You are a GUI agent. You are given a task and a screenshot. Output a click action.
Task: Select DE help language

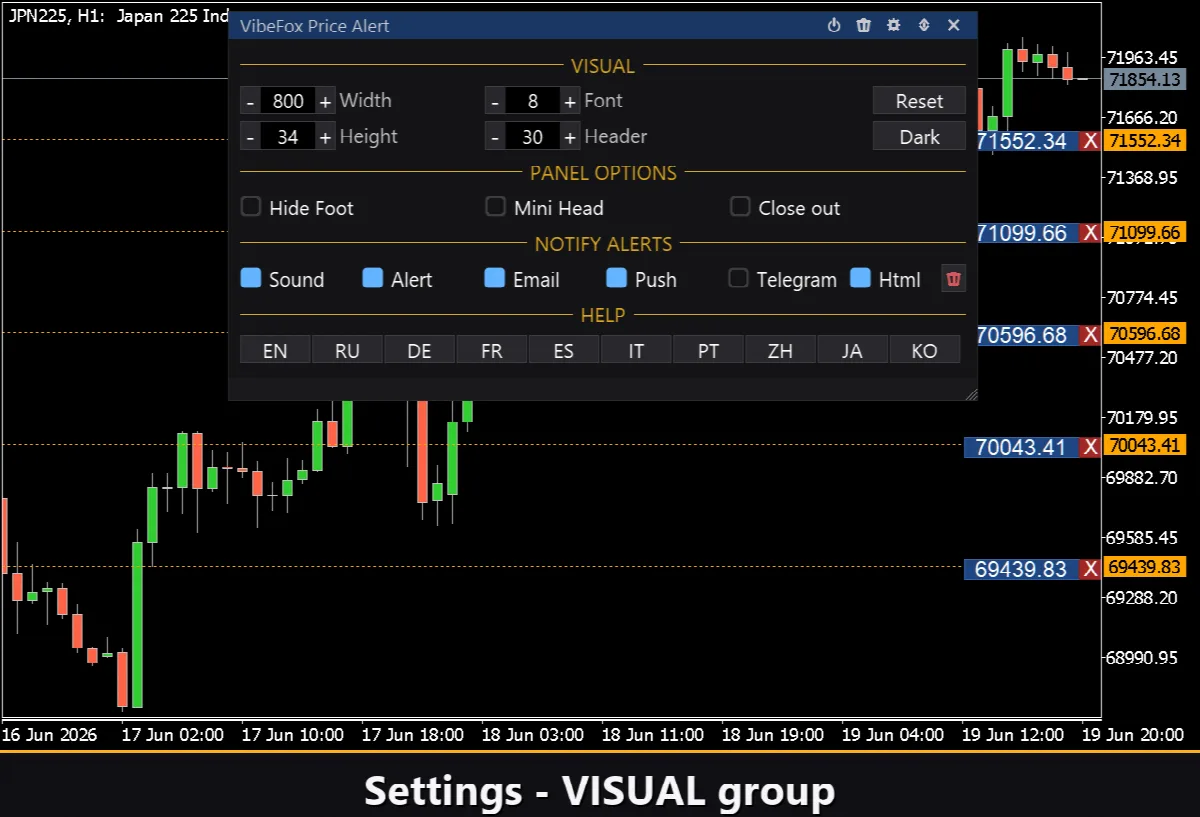click(x=420, y=350)
